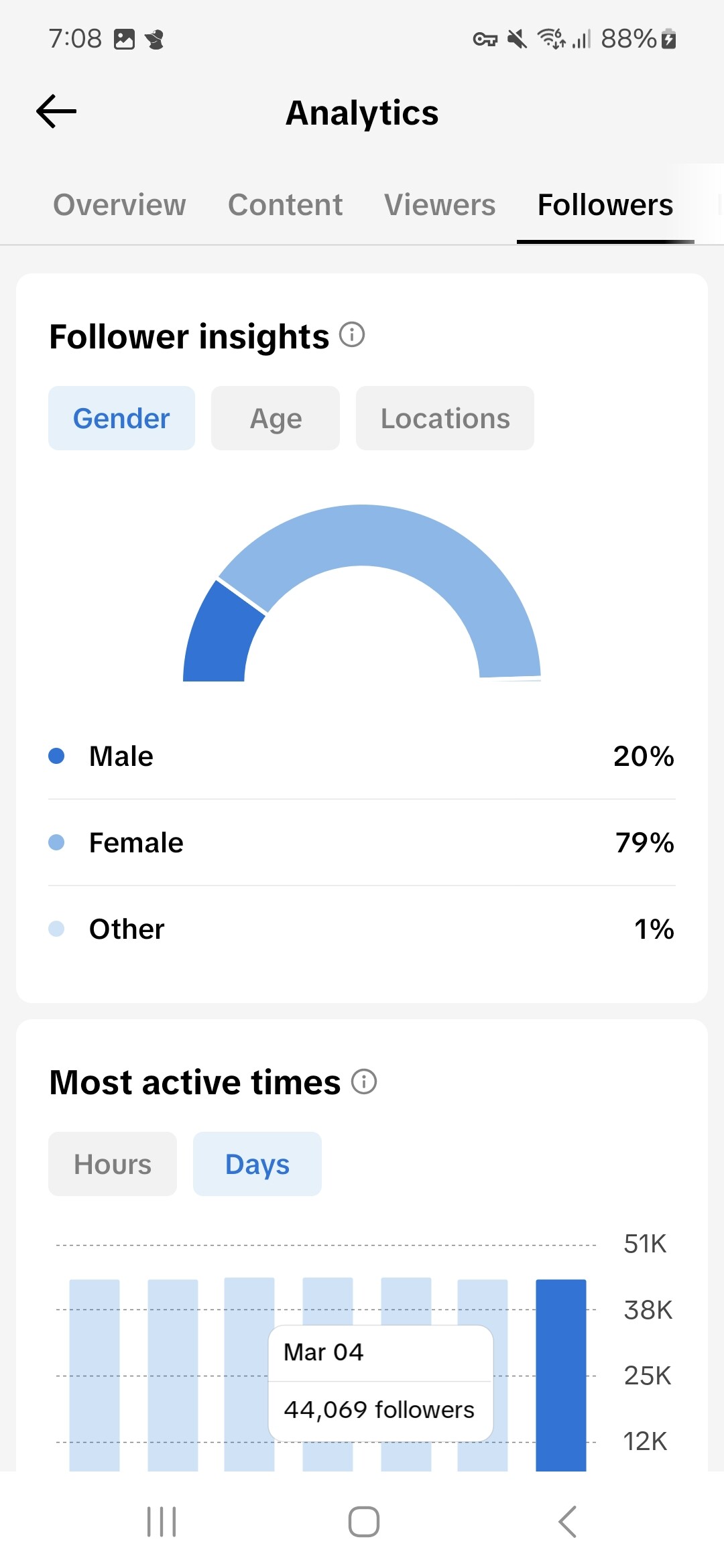This screenshot has height=1568, width=724.
Task: Switch active times to Hours
Action: pyautogui.click(x=113, y=1164)
